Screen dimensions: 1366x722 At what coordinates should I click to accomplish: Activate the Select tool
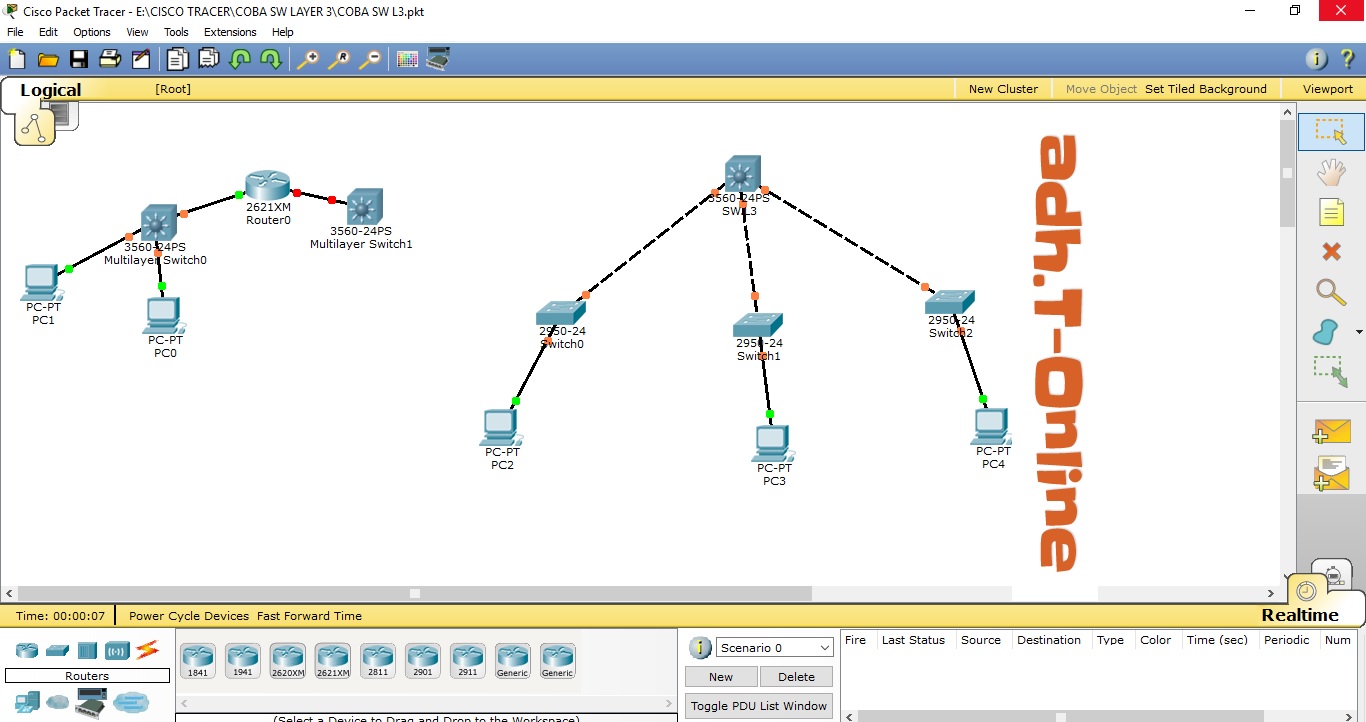pyautogui.click(x=1331, y=132)
